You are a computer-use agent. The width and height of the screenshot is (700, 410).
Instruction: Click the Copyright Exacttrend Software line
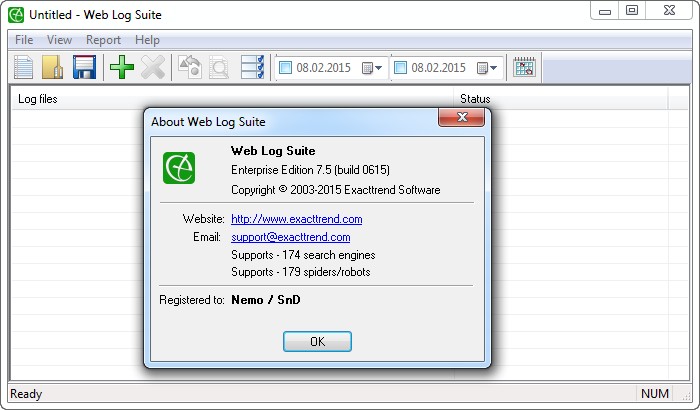pyautogui.click(x=336, y=190)
